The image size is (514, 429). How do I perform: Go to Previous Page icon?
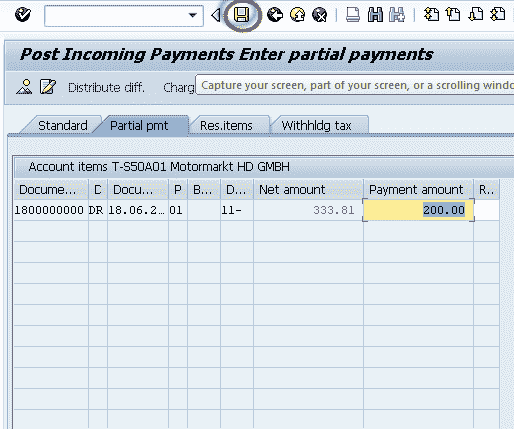[x=453, y=15]
